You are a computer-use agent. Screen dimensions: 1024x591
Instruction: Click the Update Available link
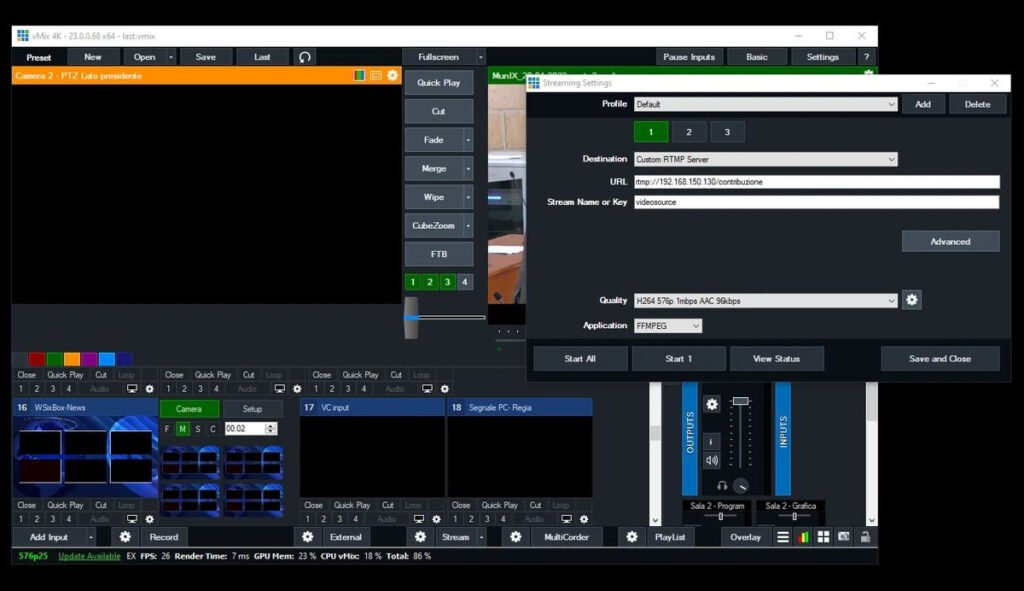[89, 556]
